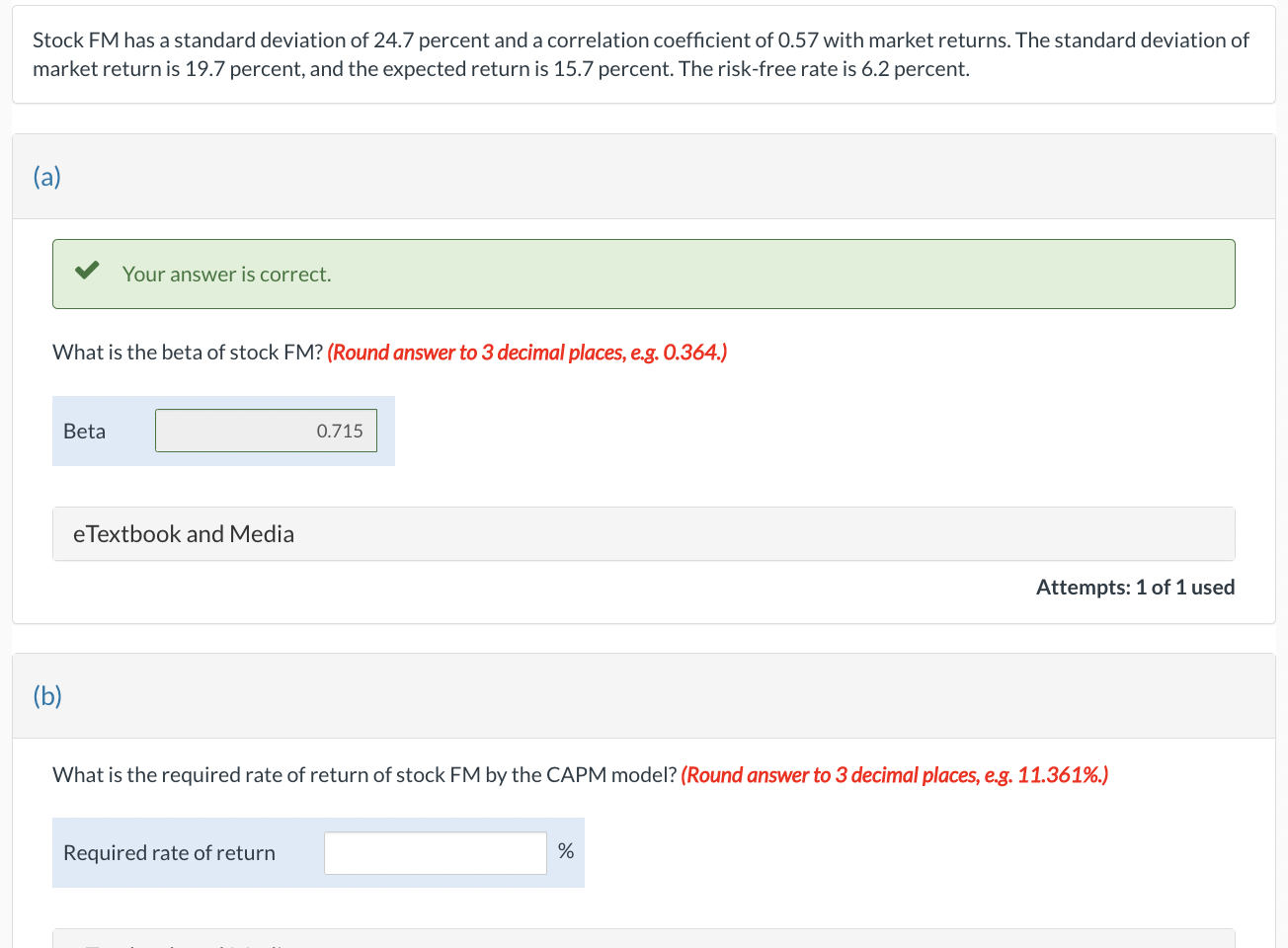The image size is (1288, 948).
Task: Click the percent sign beside the answer box
Action: pyautogui.click(x=565, y=850)
